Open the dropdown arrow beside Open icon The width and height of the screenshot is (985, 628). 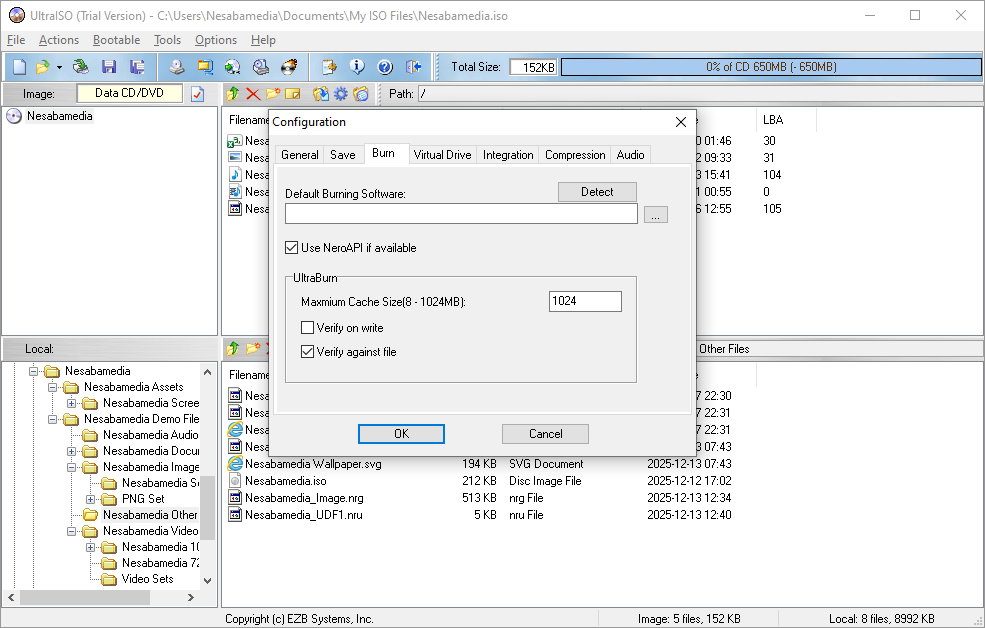point(59,67)
